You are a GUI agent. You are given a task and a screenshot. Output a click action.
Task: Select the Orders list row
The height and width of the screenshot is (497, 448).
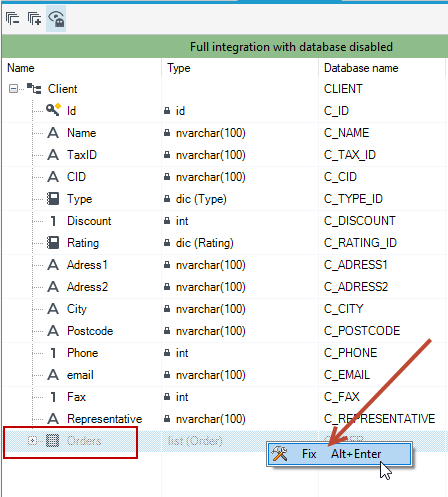(225, 441)
